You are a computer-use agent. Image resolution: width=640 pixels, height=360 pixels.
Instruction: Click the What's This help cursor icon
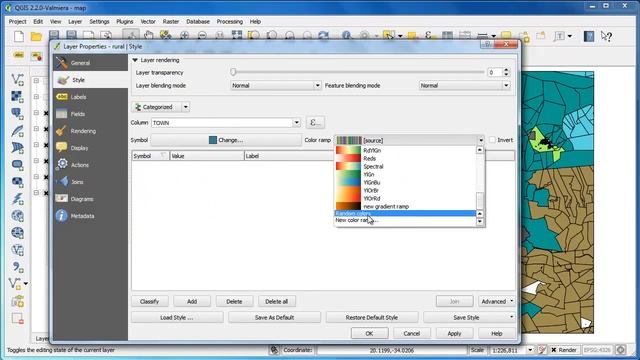click(607, 36)
